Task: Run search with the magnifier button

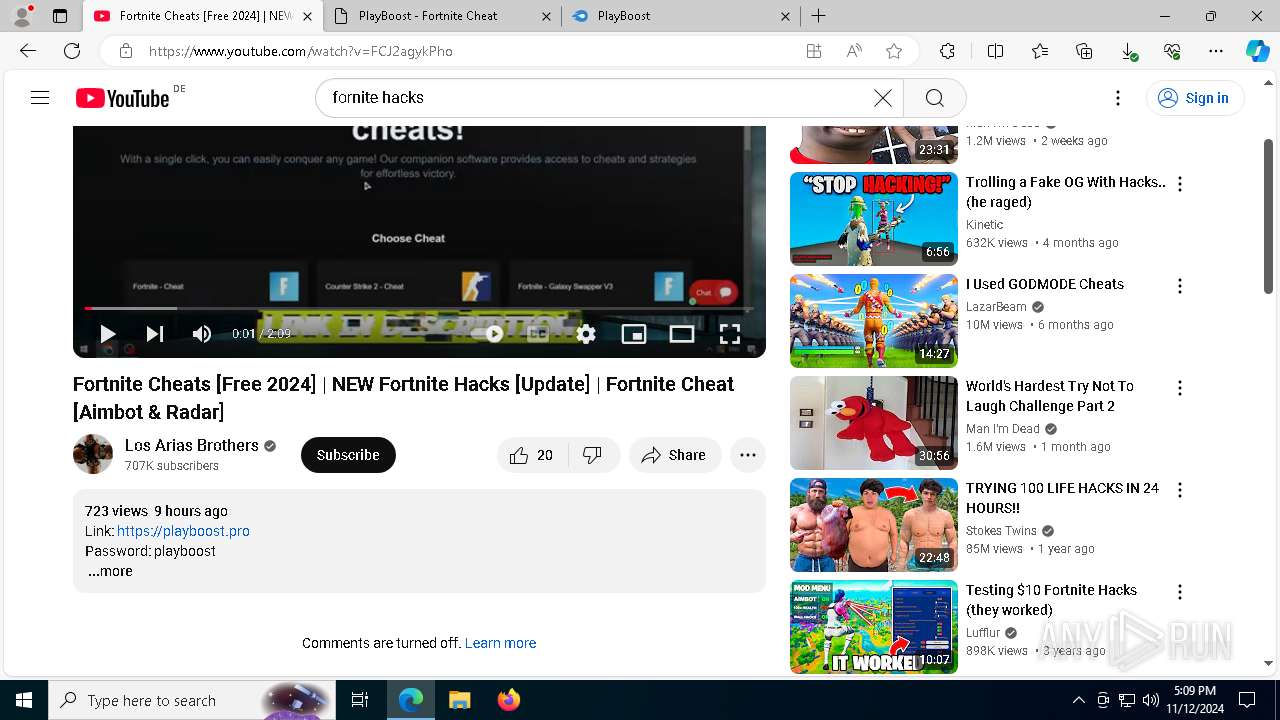Action: (934, 97)
